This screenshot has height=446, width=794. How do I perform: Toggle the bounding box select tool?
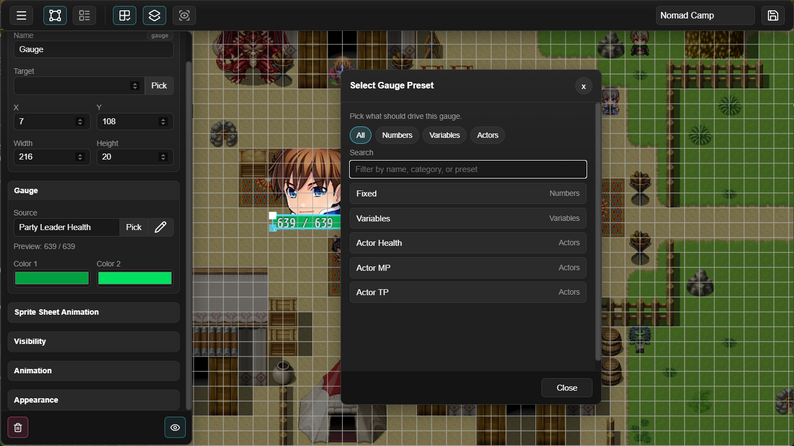click(x=55, y=16)
